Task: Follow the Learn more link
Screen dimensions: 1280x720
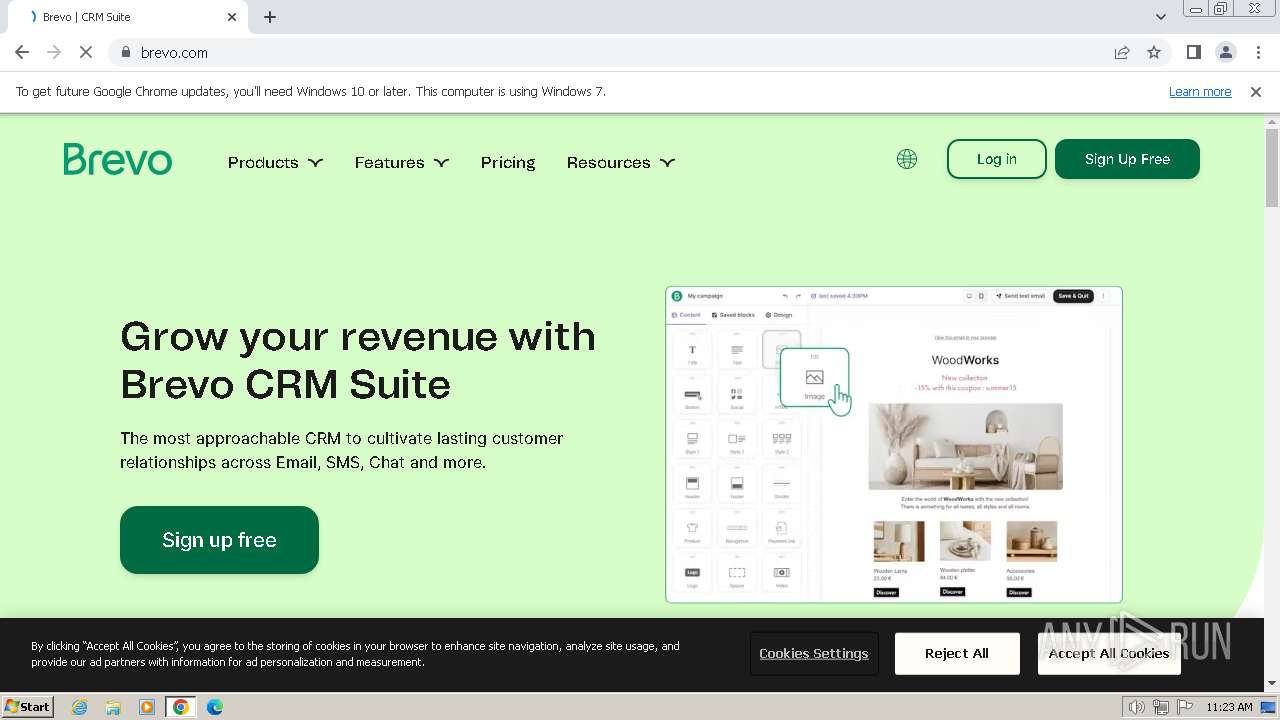Action: pyautogui.click(x=1200, y=91)
